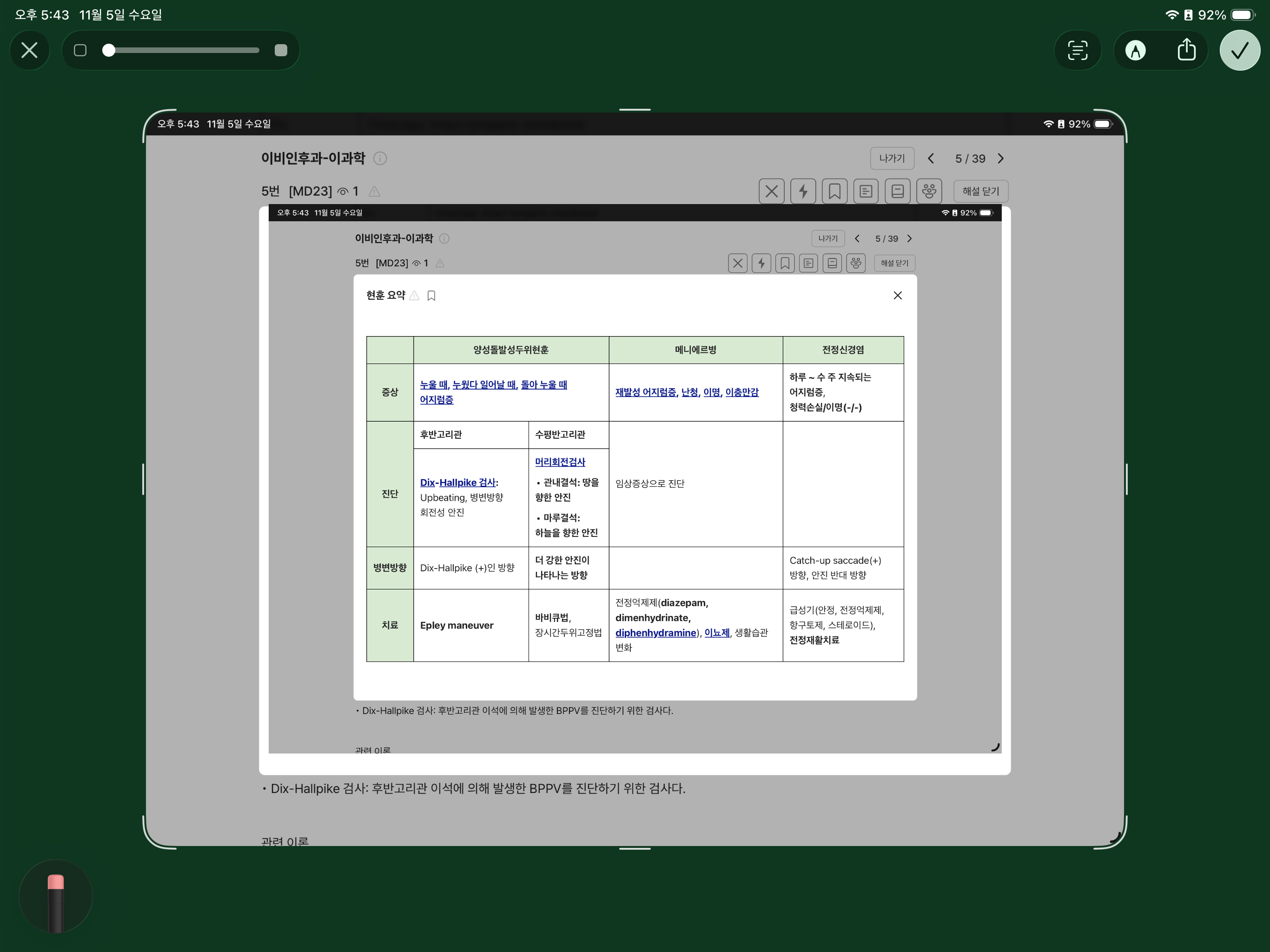Dismiss the screenshot editor with top-left X
Screen dimensions: 1270x952
tap(29, 51)
